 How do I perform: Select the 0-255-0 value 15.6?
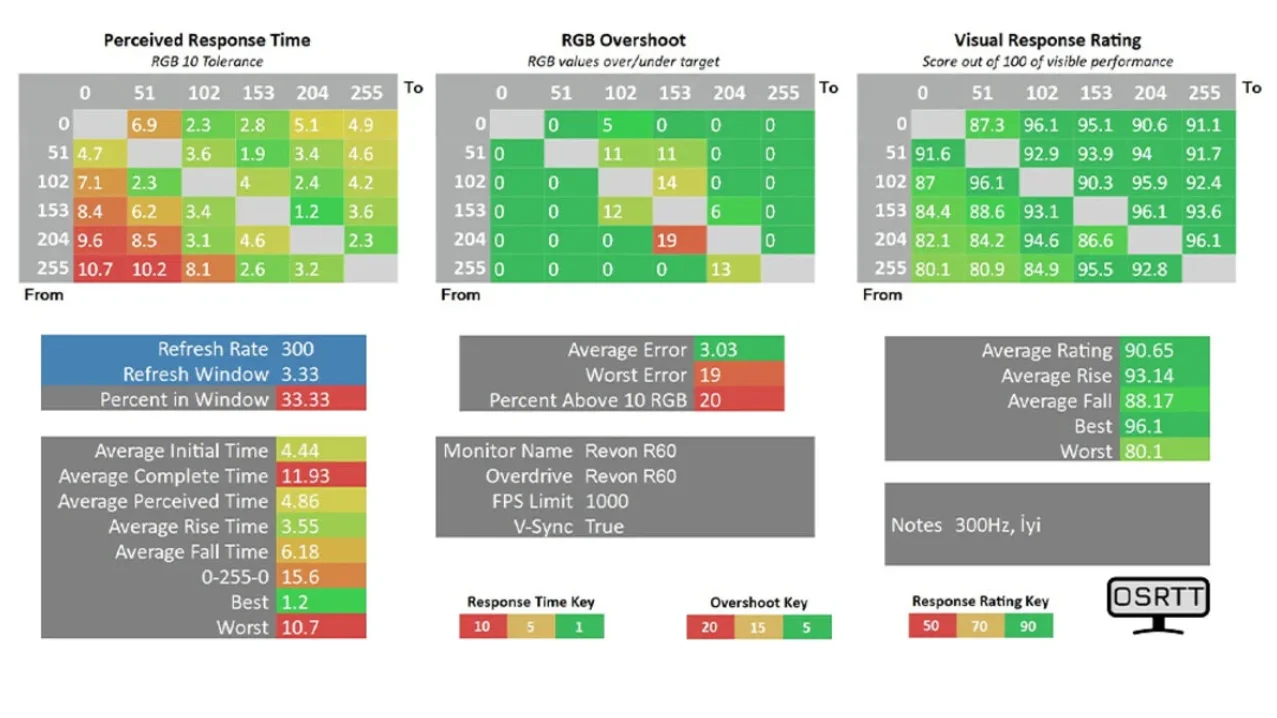click(x=322, y=577)
